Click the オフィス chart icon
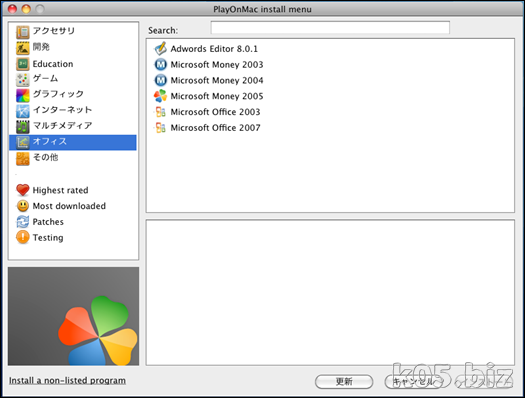This screenshot has height=398, width=525. tap(23, 143)
